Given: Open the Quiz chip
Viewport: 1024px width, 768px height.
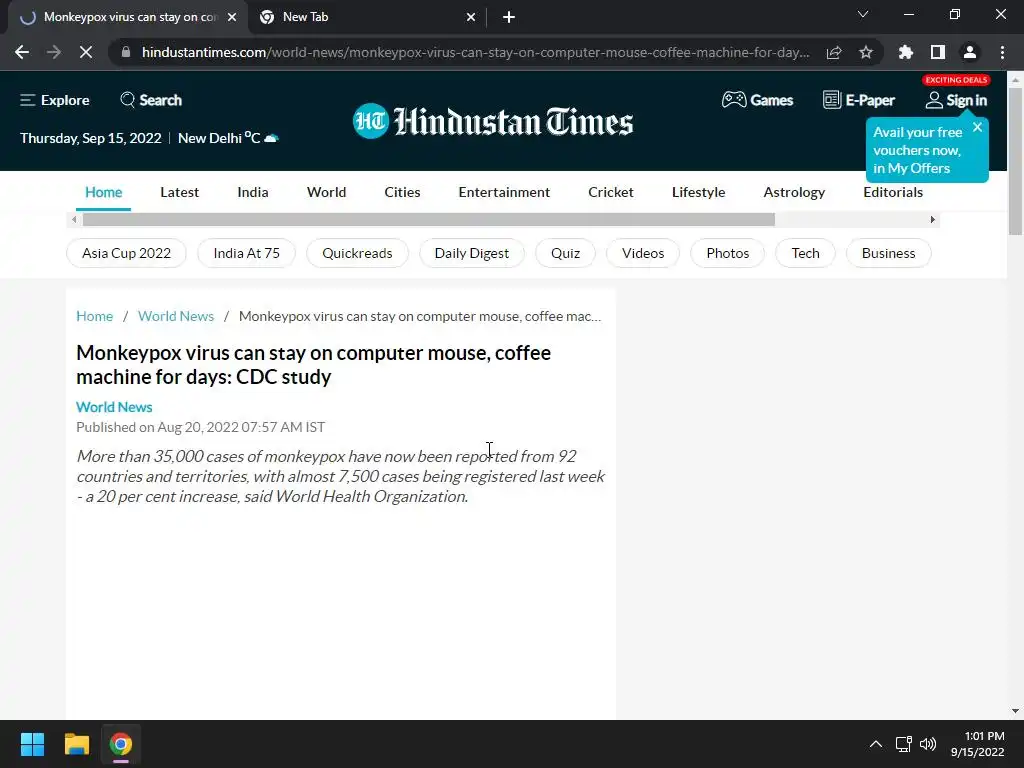Looking at the screenshot, I should [565, 253].
